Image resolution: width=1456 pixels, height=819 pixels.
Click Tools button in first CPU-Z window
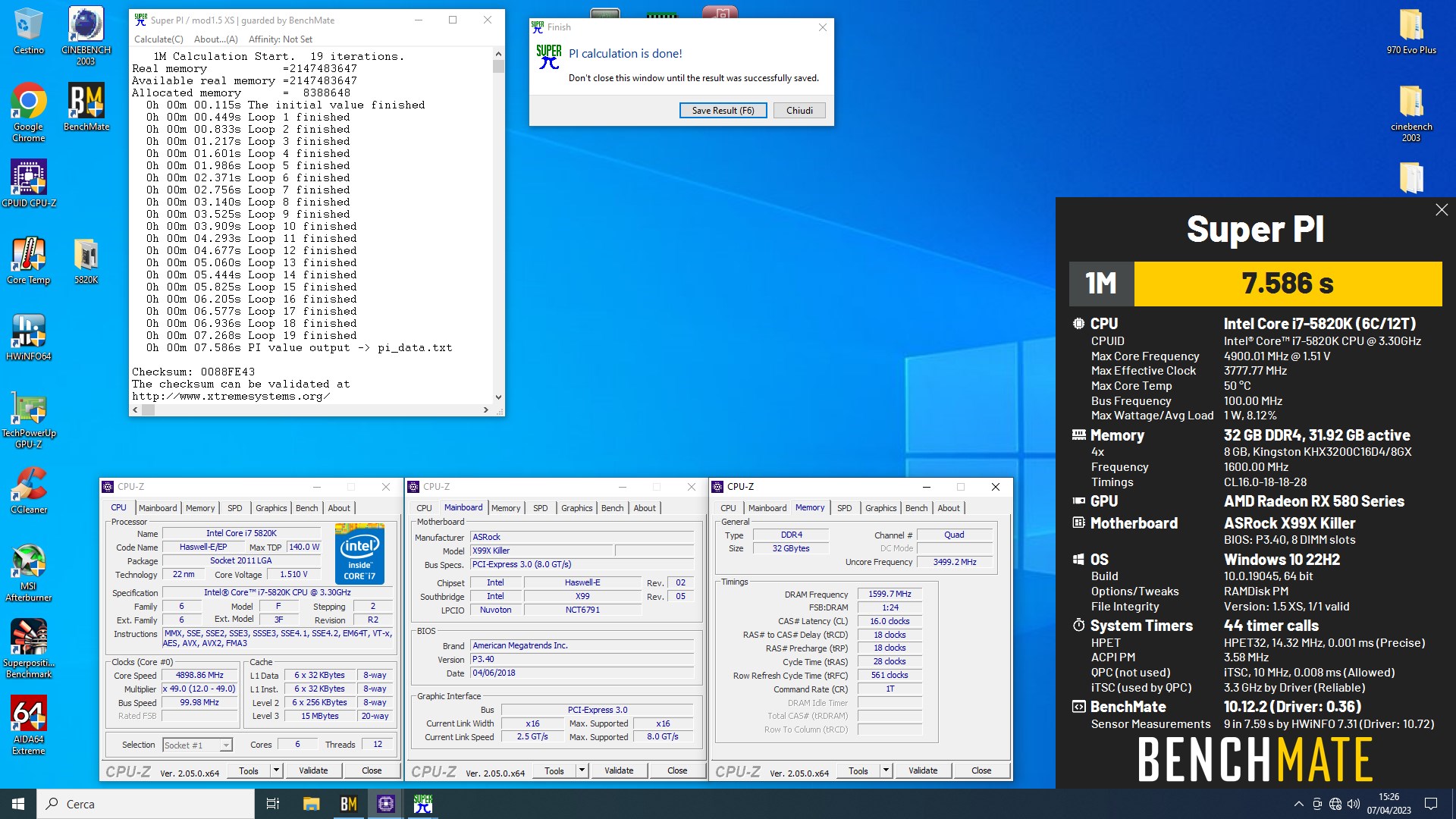click(x=249, y=770)
